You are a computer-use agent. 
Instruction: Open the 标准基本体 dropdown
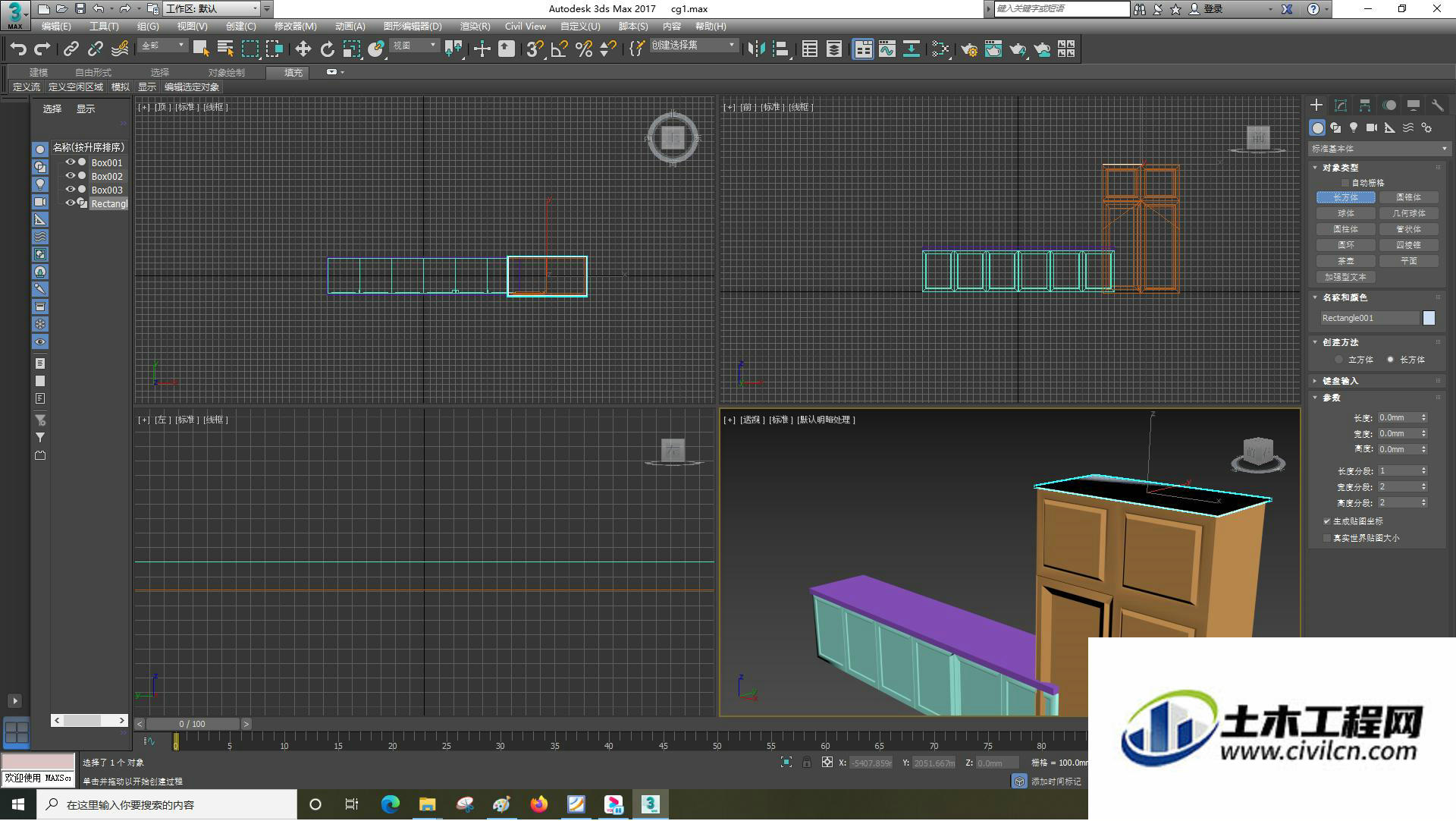[x=1379, y=149]
